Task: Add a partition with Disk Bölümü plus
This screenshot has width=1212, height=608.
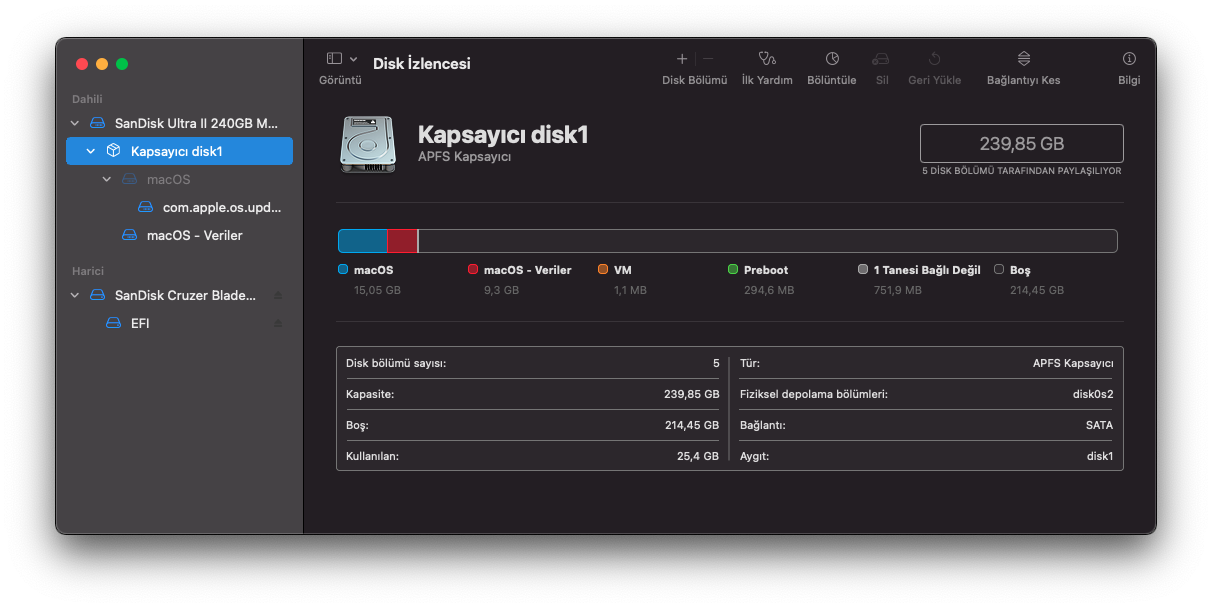Action: point(681,58)
